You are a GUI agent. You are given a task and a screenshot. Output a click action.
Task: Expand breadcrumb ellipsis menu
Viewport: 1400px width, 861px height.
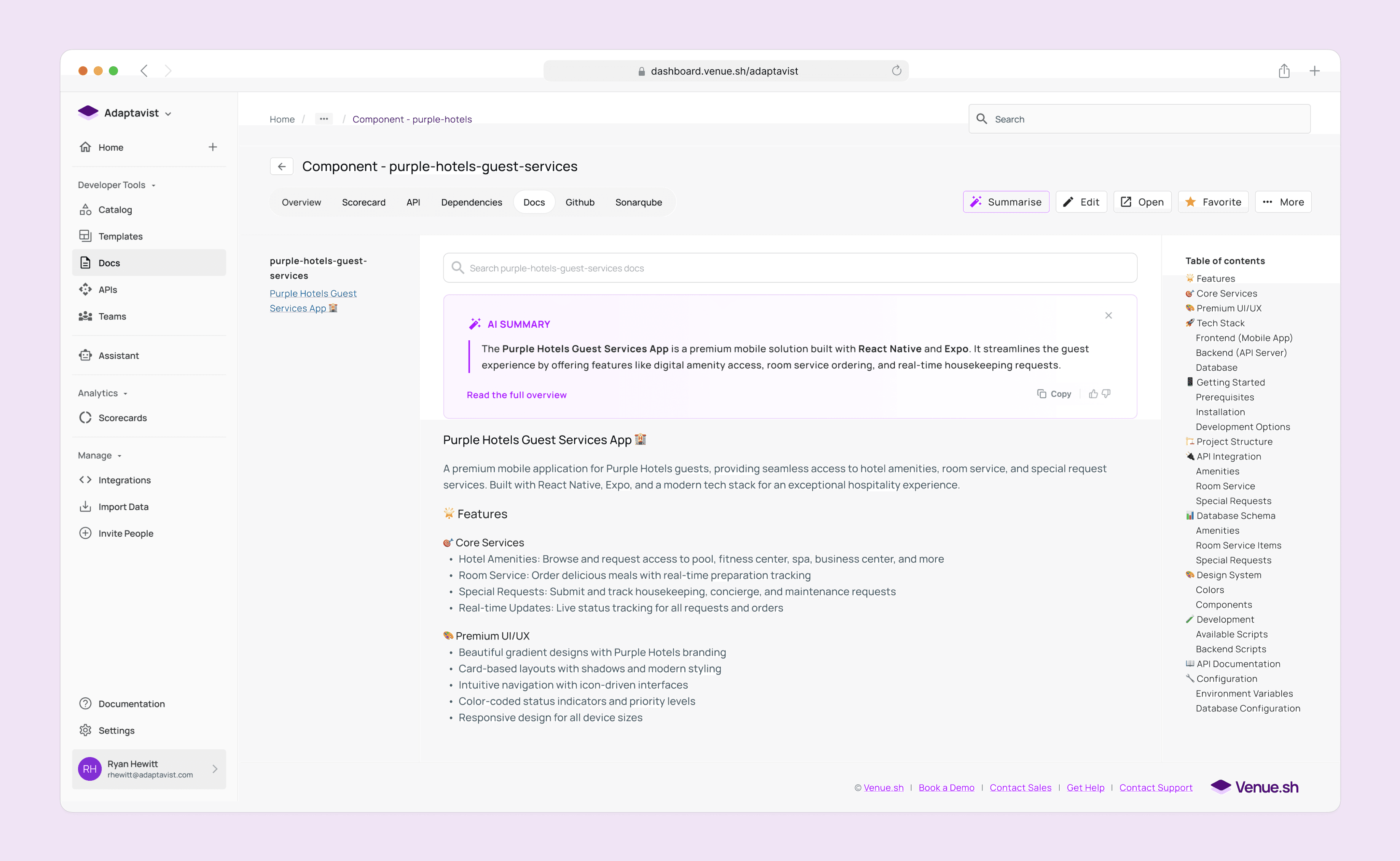tap(324, 119)
